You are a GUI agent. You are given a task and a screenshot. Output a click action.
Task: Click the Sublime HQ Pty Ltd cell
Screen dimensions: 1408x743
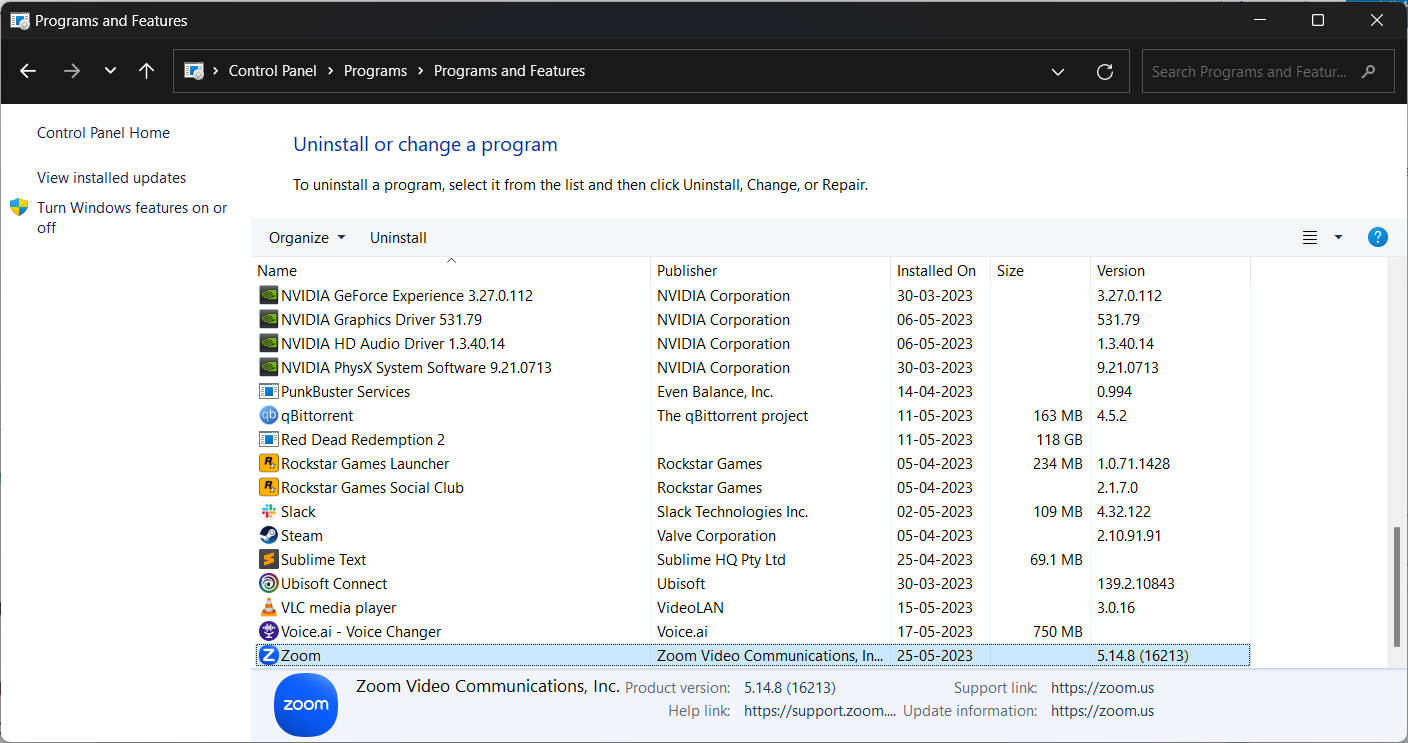tap(721, 560)
